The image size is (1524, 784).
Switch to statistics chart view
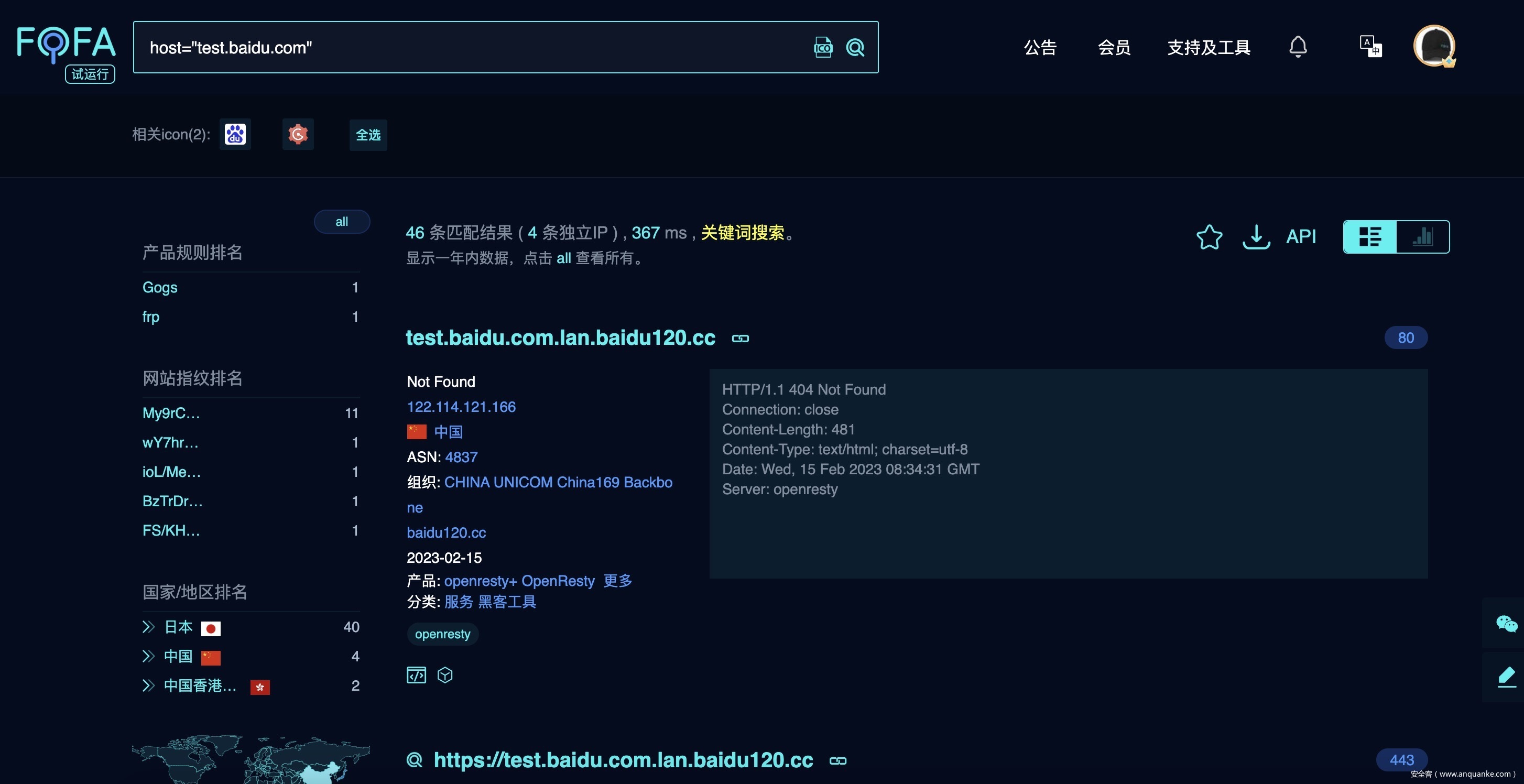[1423, 237]
